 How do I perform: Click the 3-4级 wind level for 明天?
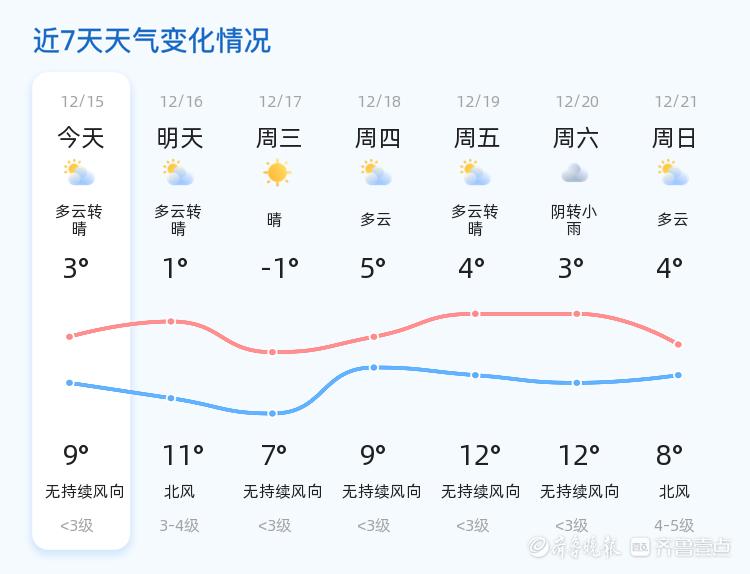click(179, 526)
